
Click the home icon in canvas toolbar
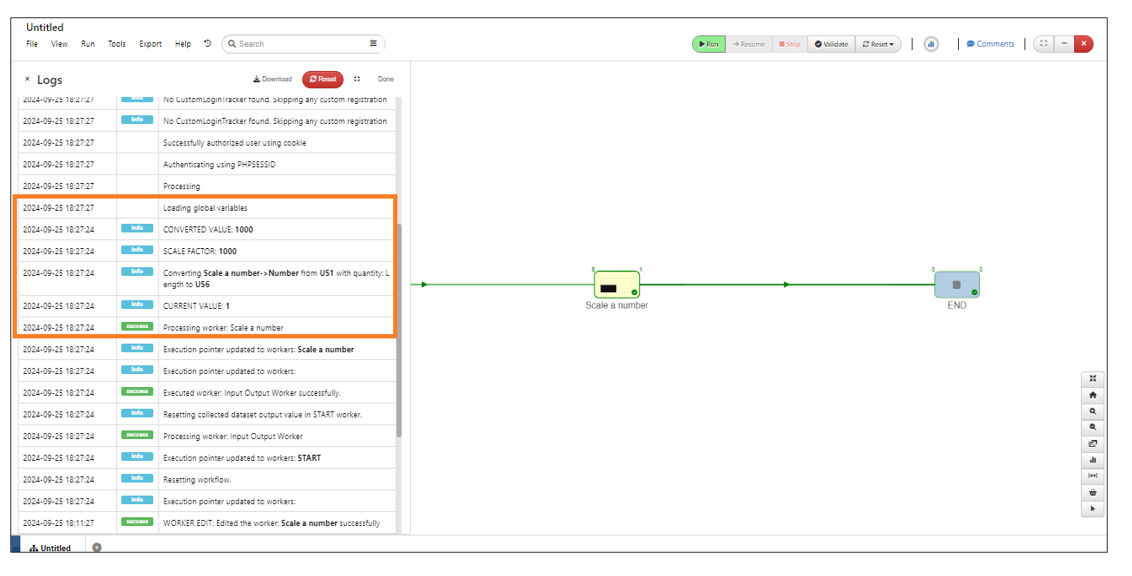click(x=1093, y=395)
